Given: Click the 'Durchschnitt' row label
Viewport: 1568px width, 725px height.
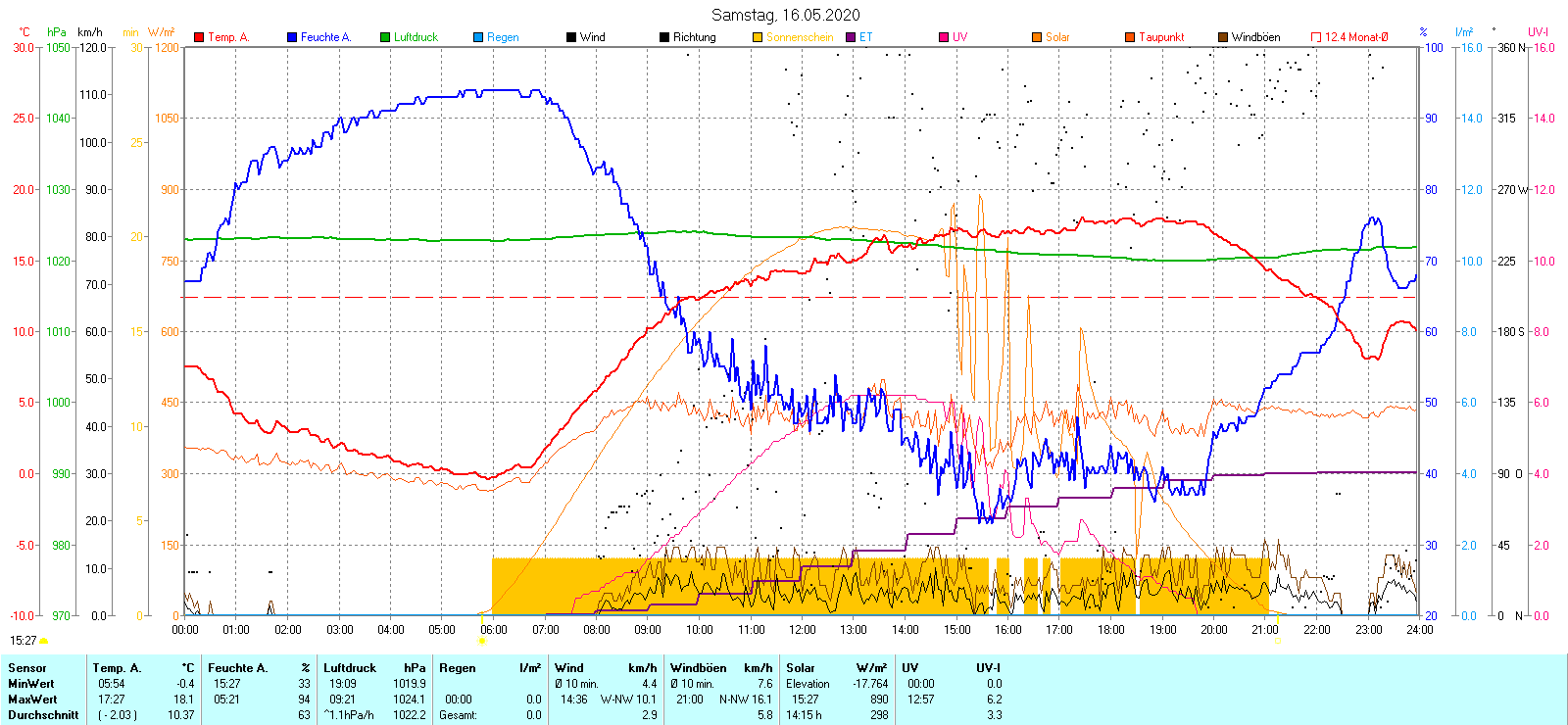Looking at the screenshot, I should (43, 715).
